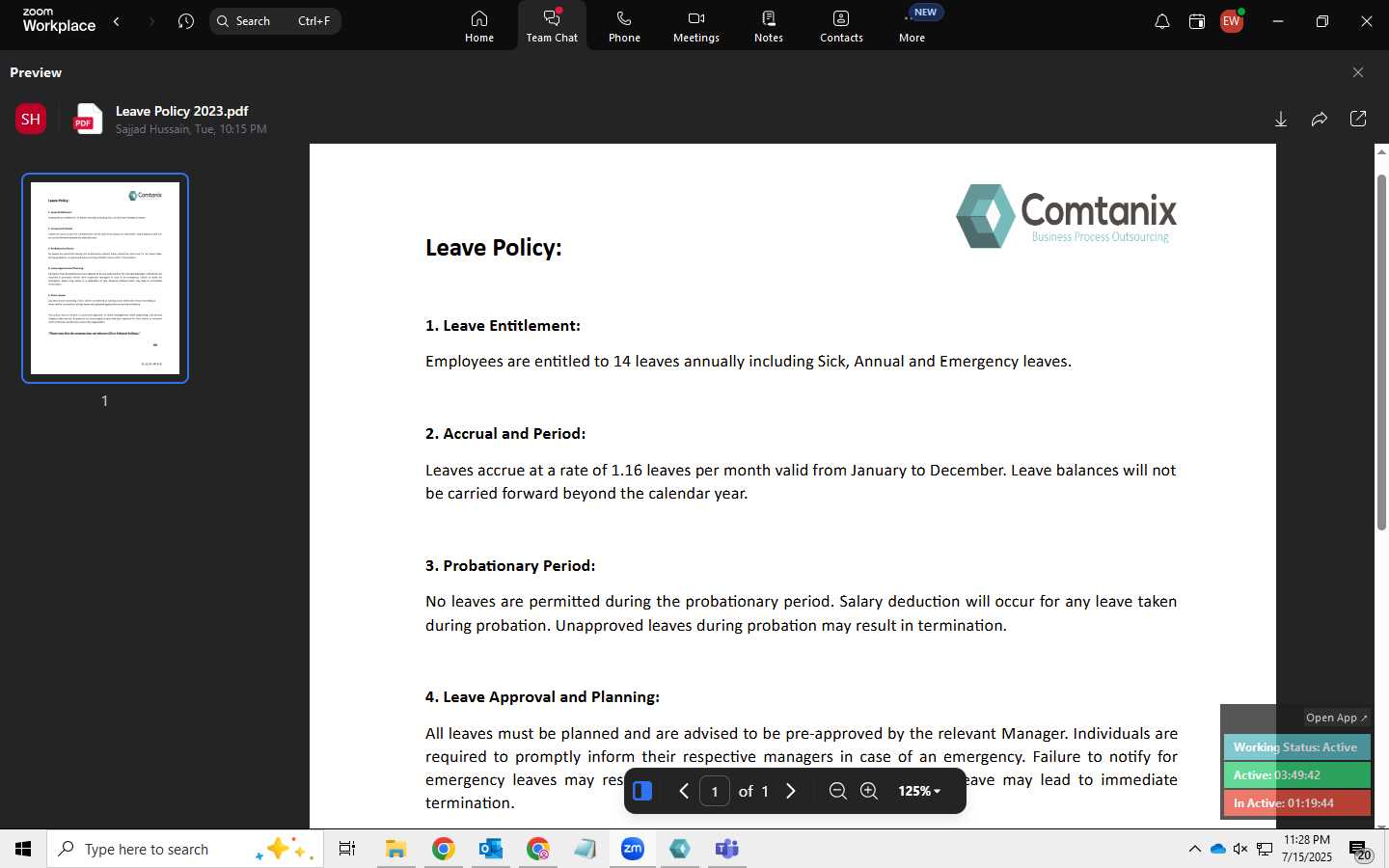Click Working Status: Active indicator
The height and width of the screenshot is (868, 1389).
[x=1296, y=747]
